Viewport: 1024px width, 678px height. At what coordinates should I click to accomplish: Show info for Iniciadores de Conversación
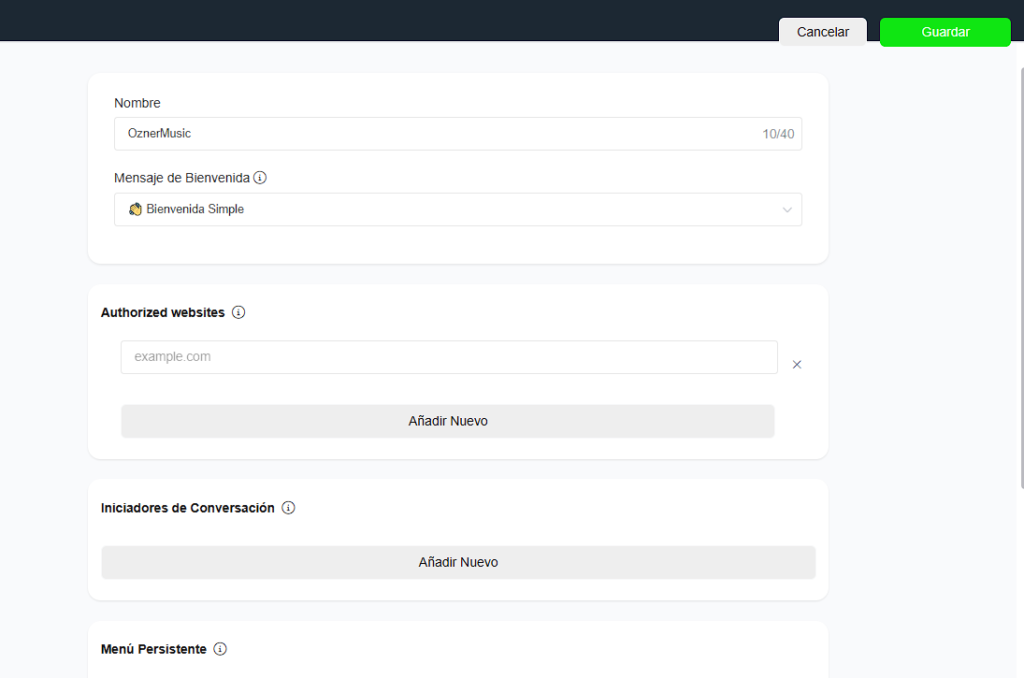[288, 508]
